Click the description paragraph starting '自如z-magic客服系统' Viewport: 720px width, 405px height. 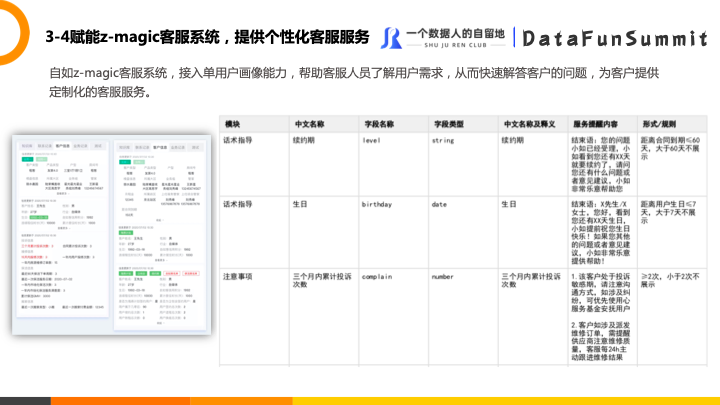pos(354,82)
